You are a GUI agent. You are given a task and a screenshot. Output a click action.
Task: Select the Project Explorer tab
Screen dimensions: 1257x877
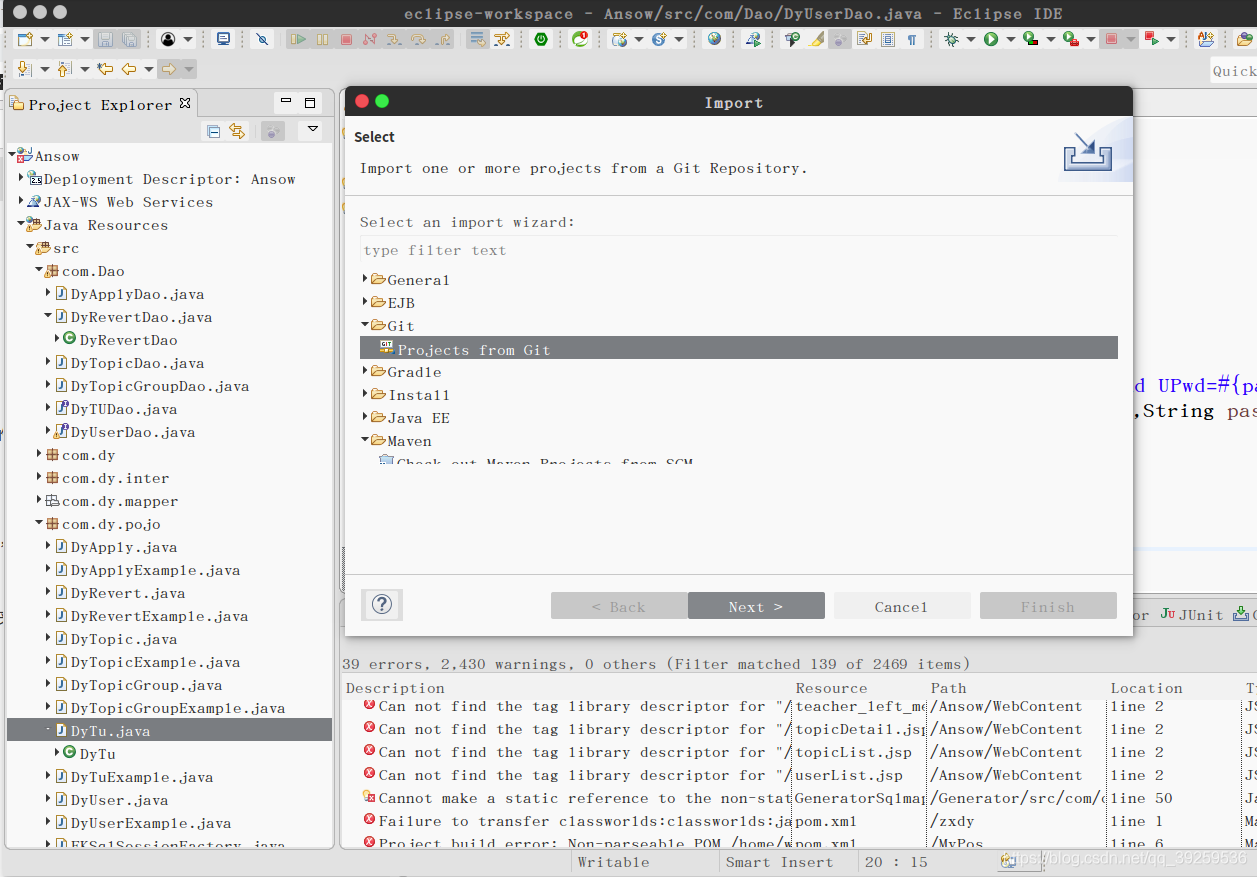click(x=100, y=104)
